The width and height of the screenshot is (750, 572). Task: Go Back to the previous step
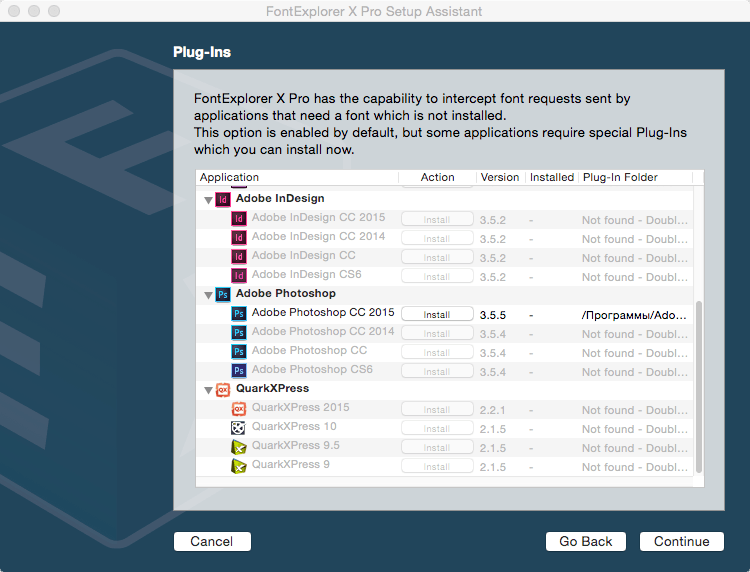[x=585, y=541]
